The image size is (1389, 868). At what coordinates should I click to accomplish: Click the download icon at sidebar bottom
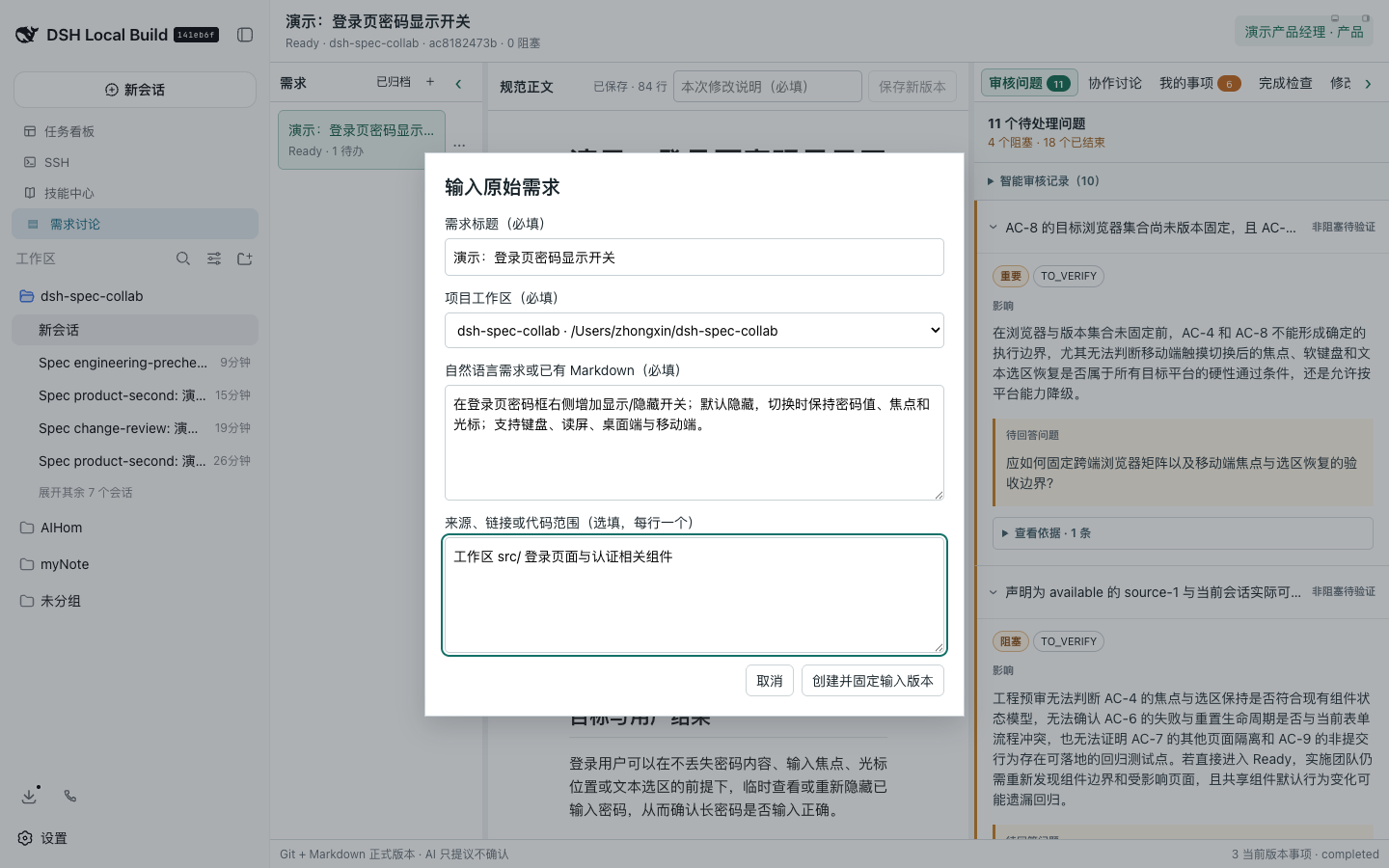(x=29, y=796)
